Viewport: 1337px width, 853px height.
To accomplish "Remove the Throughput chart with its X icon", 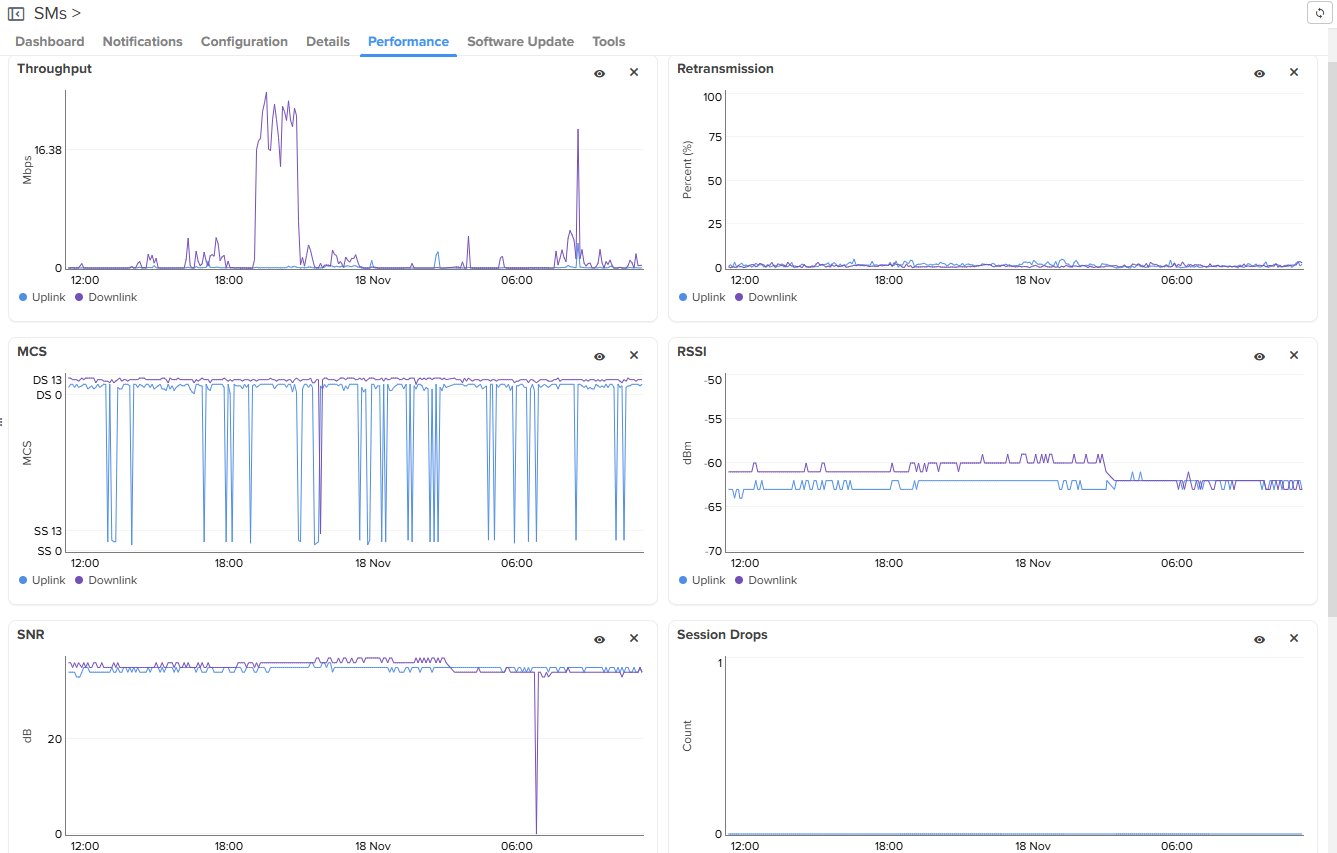I will [x=633, y=73].
